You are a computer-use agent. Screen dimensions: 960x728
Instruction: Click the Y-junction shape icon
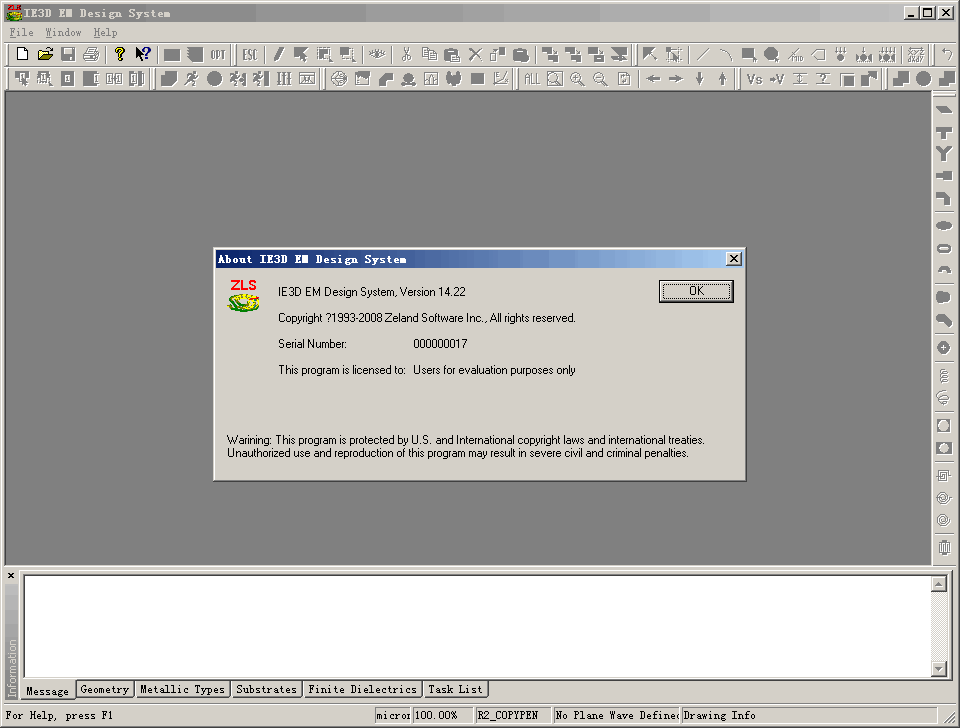tap(944, 154)
